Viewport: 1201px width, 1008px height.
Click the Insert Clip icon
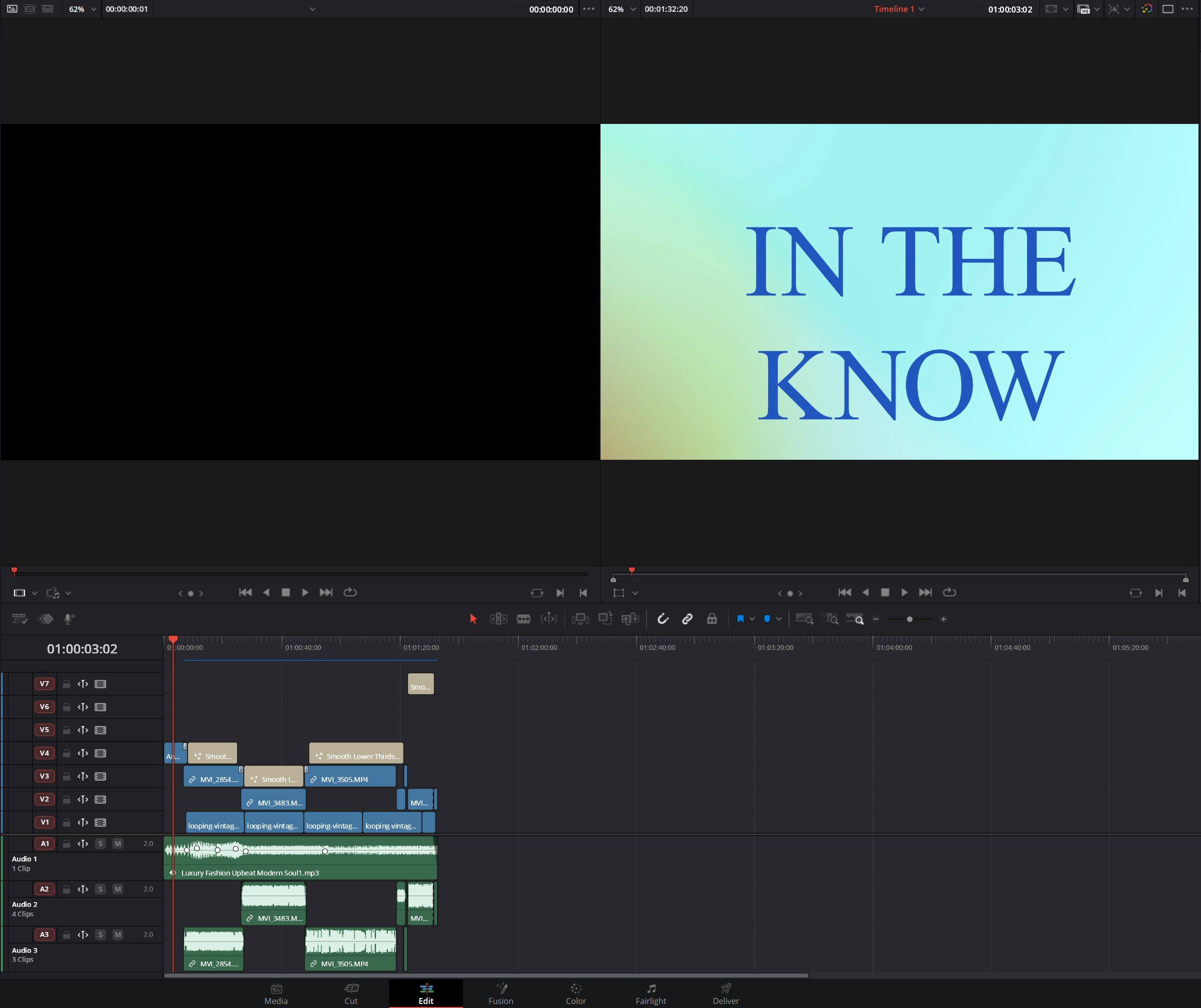580,619
